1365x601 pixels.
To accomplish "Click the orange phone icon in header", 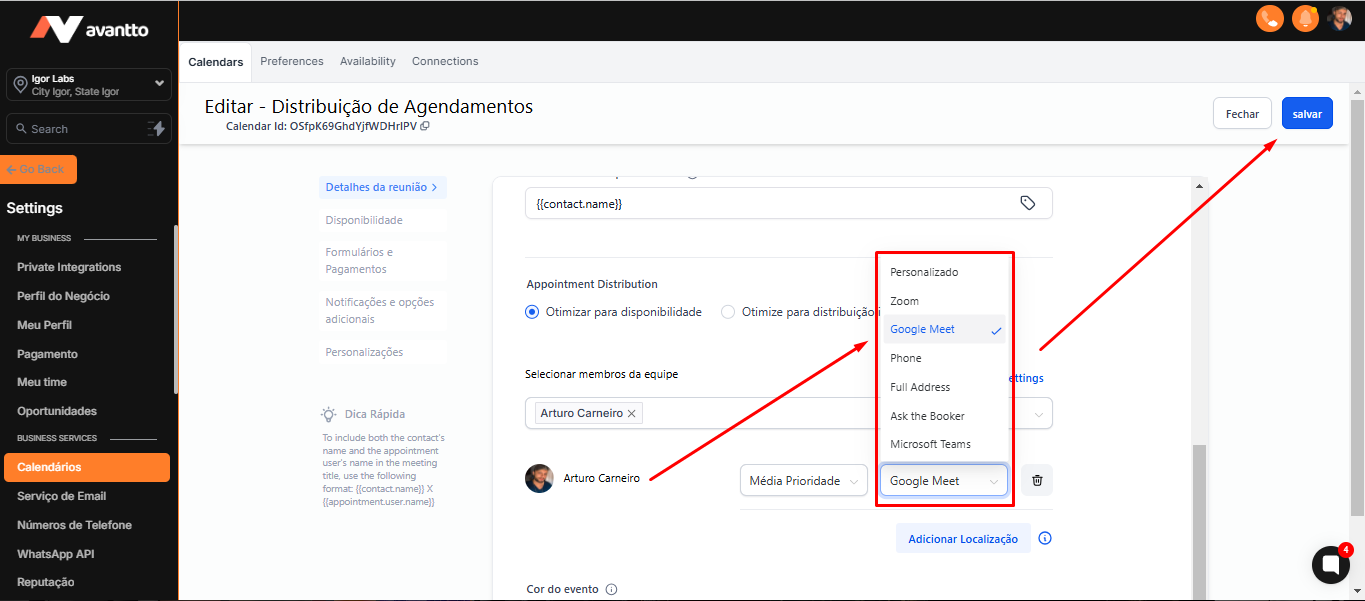I will click(x=1270, y=18).
